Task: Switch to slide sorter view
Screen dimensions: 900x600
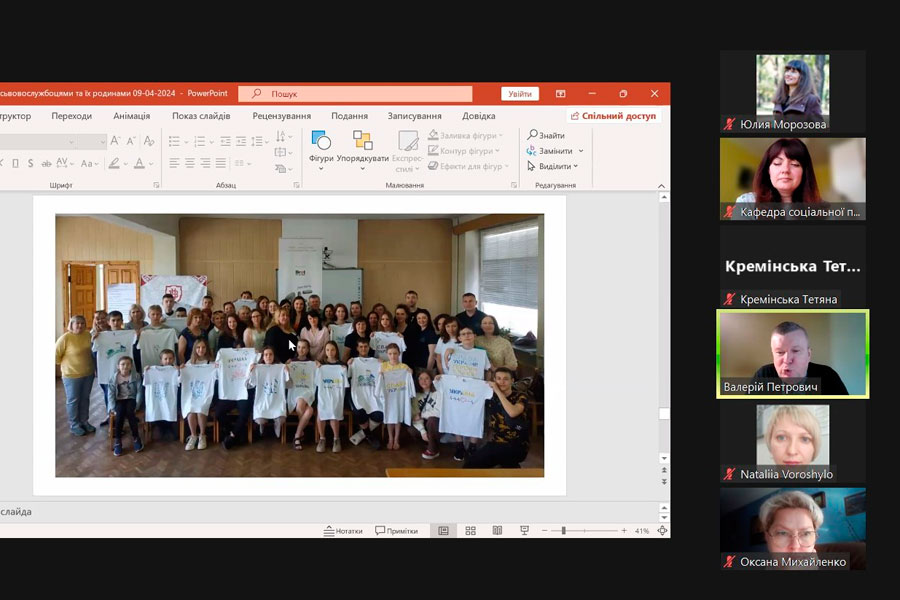Action: 470,530
